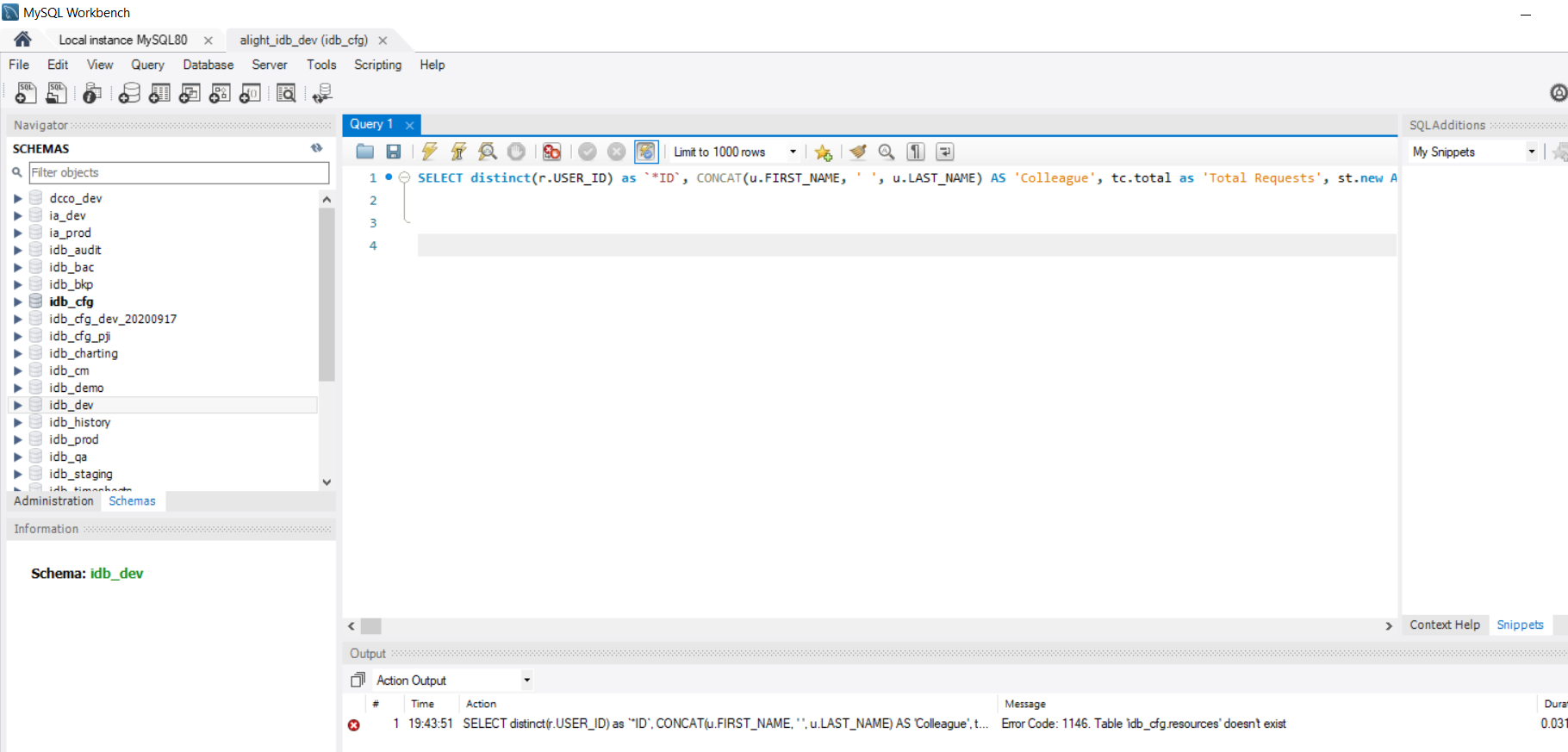Create a new stored procedure icon
Screen dimensions: 1568x752
[220, 93]
